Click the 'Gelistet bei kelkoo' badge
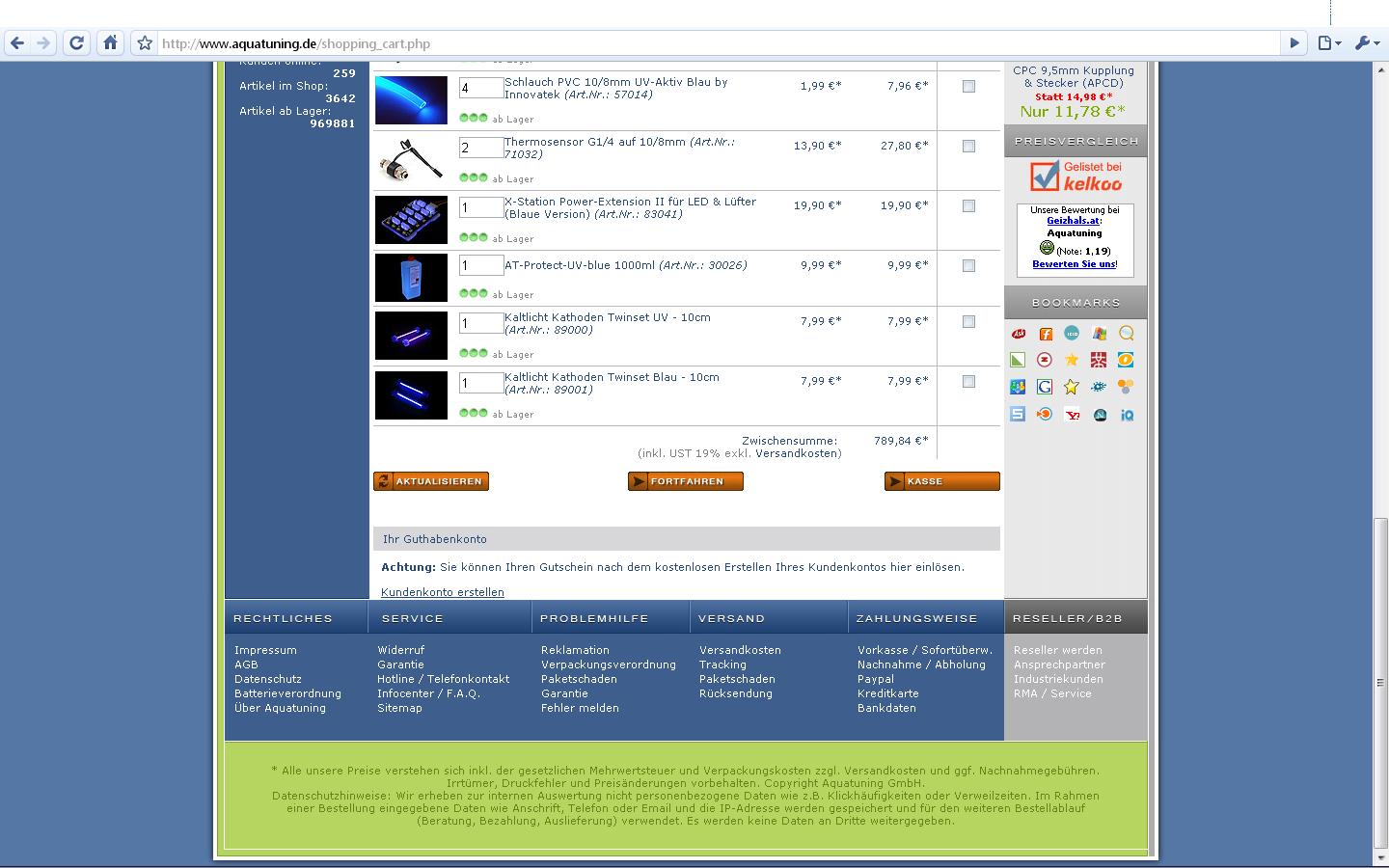The image size is (1389, 868). (x=1076, y=176)
